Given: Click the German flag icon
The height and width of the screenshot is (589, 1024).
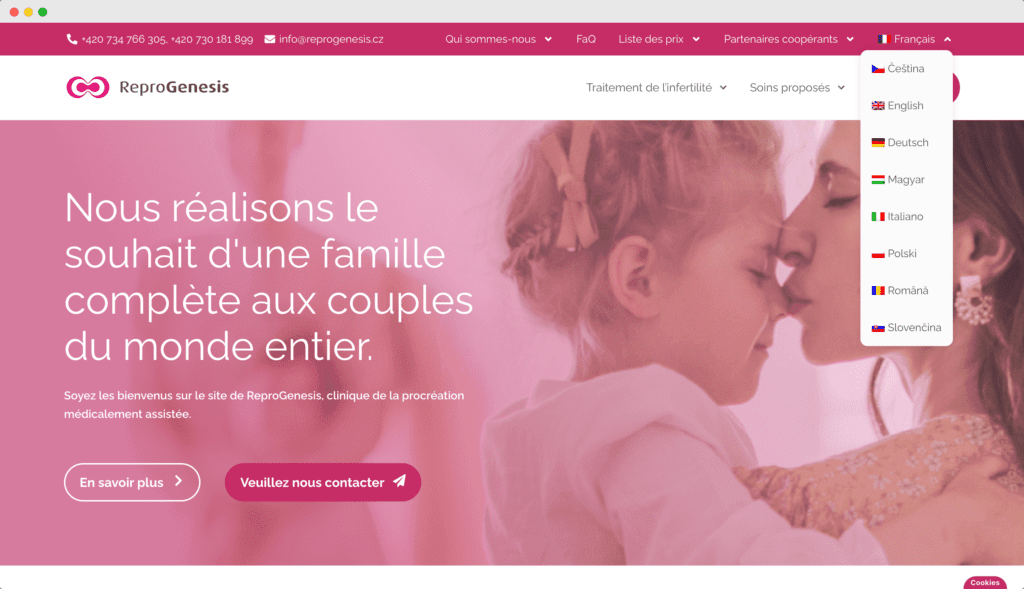Looking at the screenshot, I should pyautogui.click(x=878, y=142).
